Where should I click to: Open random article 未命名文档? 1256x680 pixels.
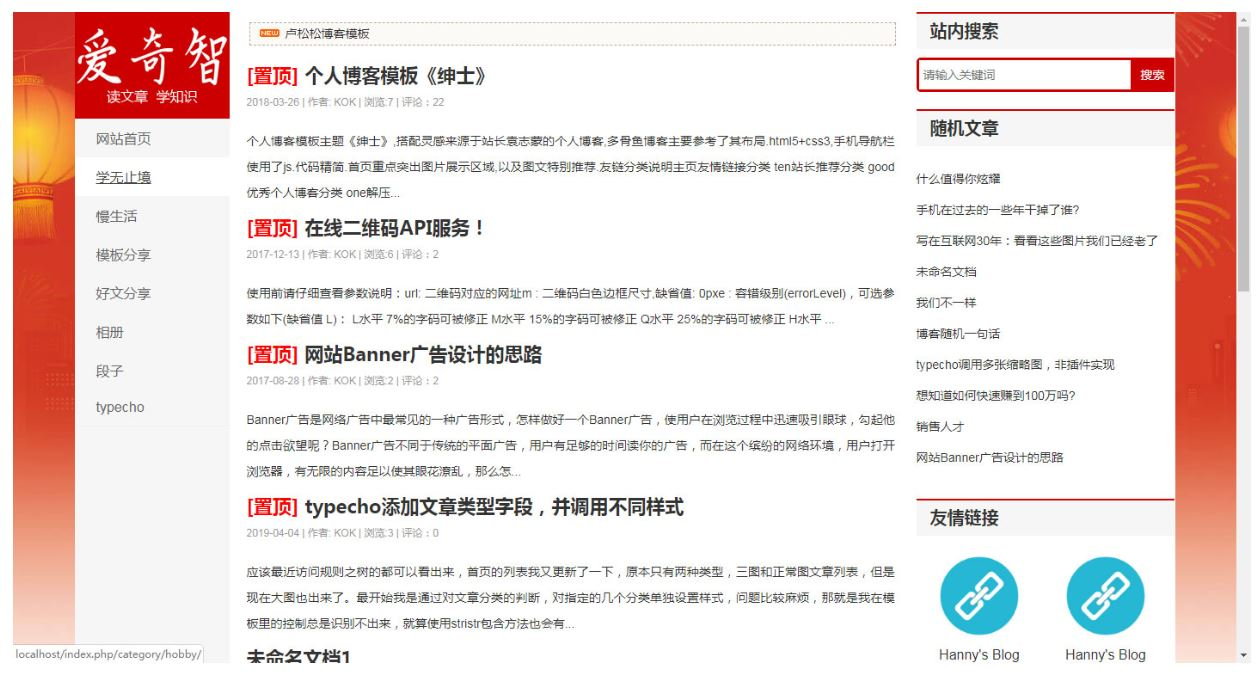(946, 272)
